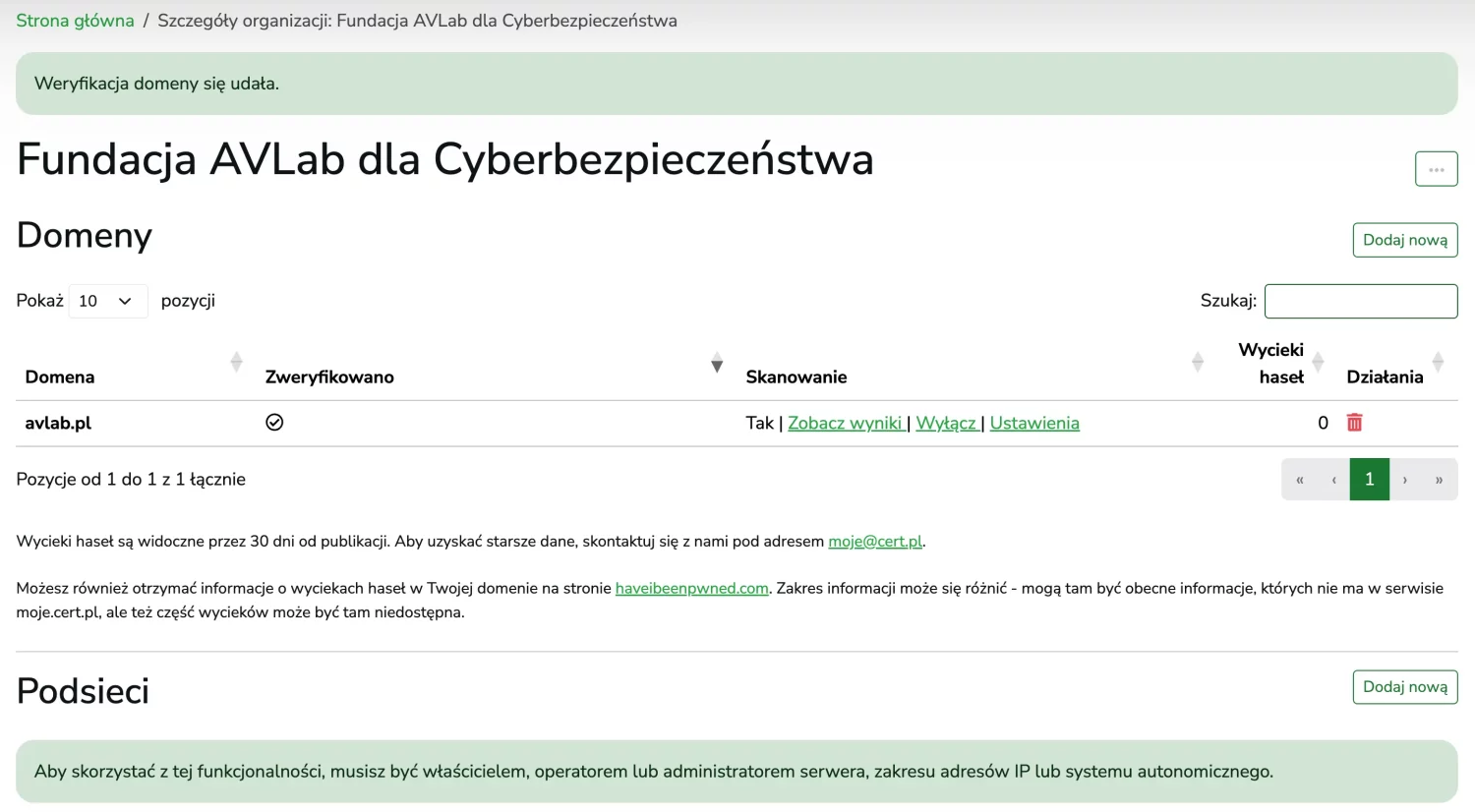Delete the avlab.pl domain via trash icon
Viewport: 1475px width, 812px height.
point(1354,423)
